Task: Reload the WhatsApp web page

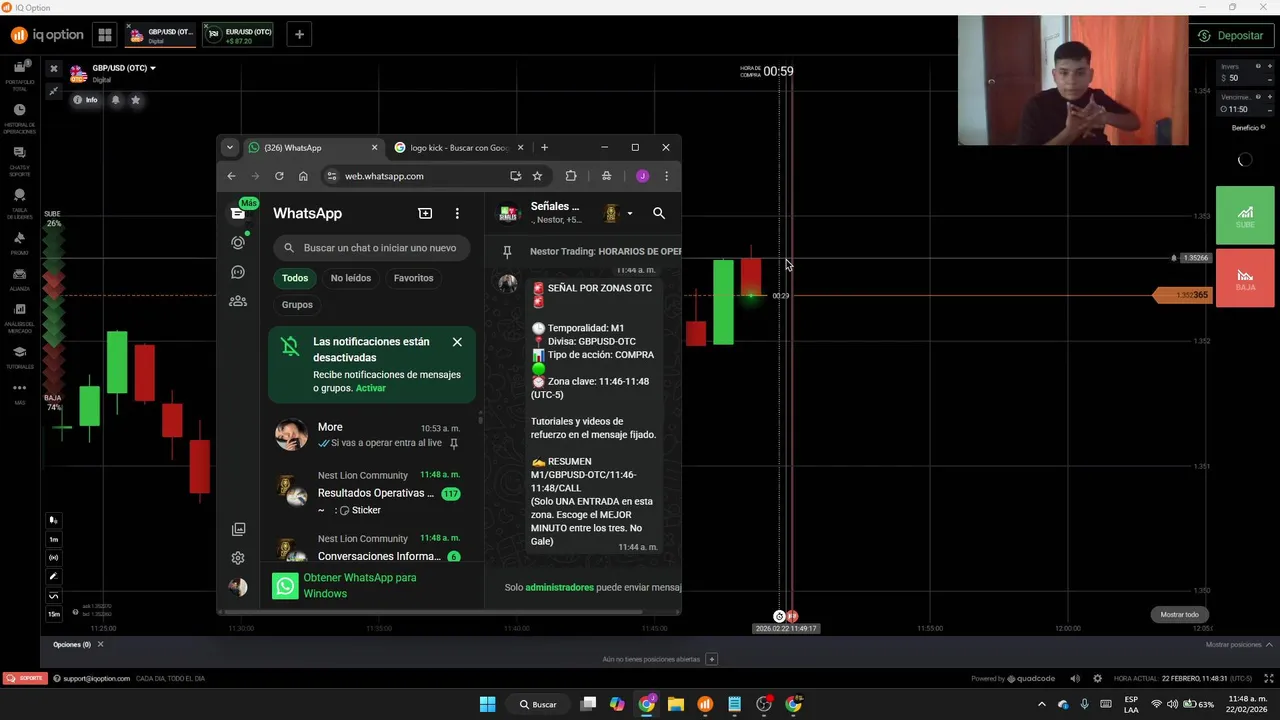Action: pos(279,176)
